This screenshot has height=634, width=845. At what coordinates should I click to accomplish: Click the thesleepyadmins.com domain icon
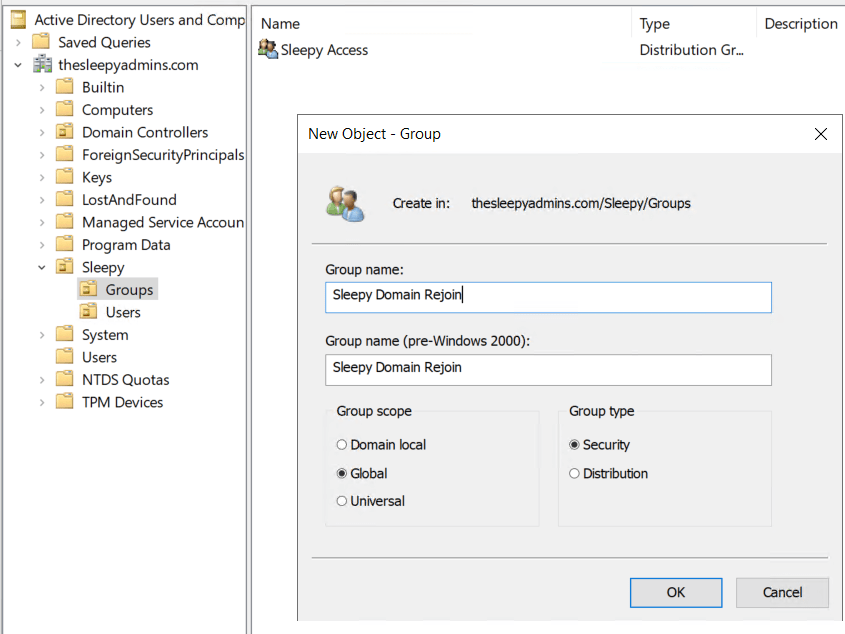pyautogui.click(x=43, y=65)
